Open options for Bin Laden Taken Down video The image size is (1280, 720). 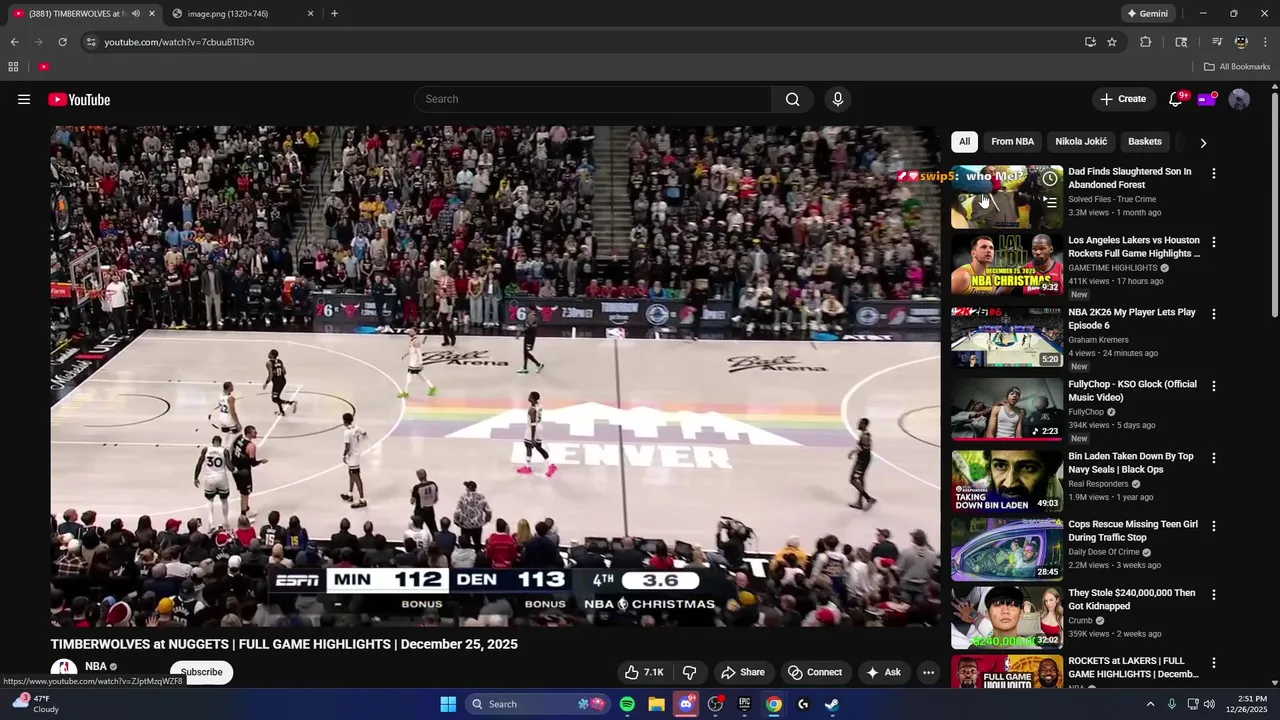pyautogui.click(x=1214, y=458)
